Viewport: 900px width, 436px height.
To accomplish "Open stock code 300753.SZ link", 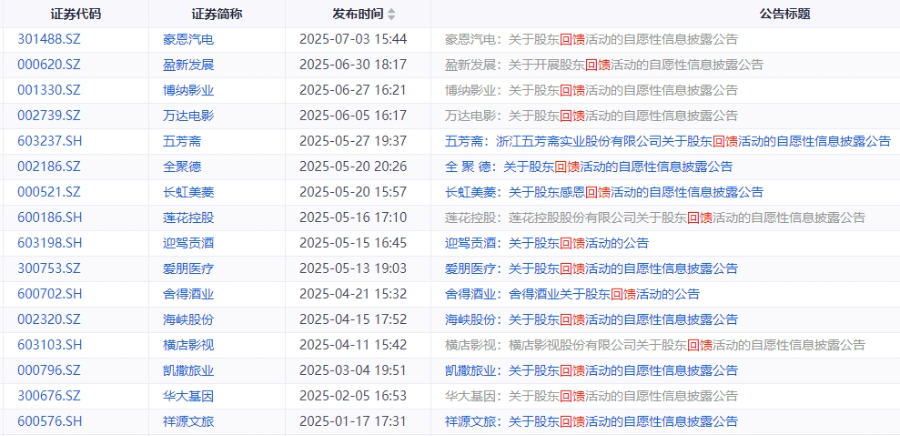I will 49,268.
